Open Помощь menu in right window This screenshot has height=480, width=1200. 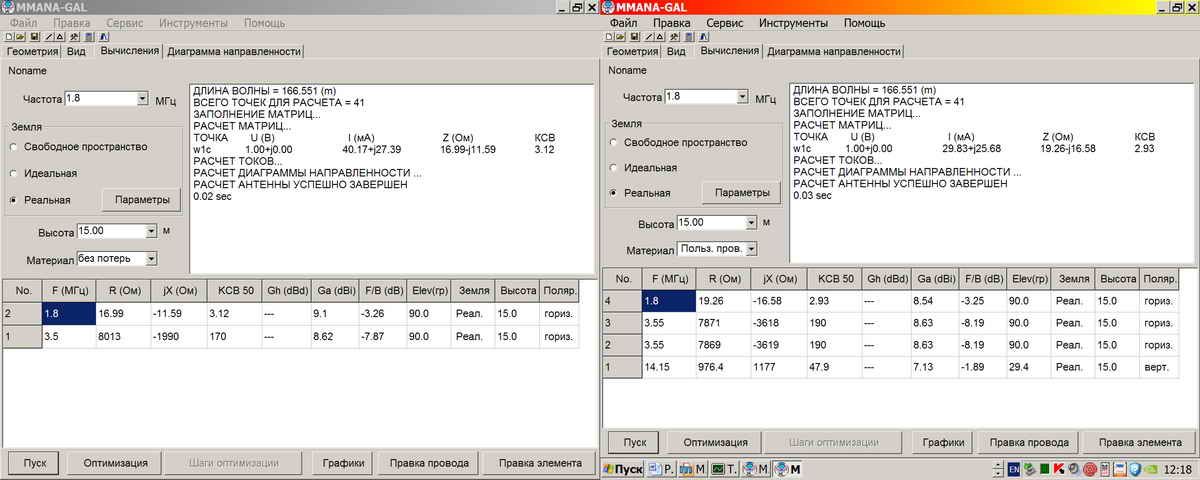864,22
